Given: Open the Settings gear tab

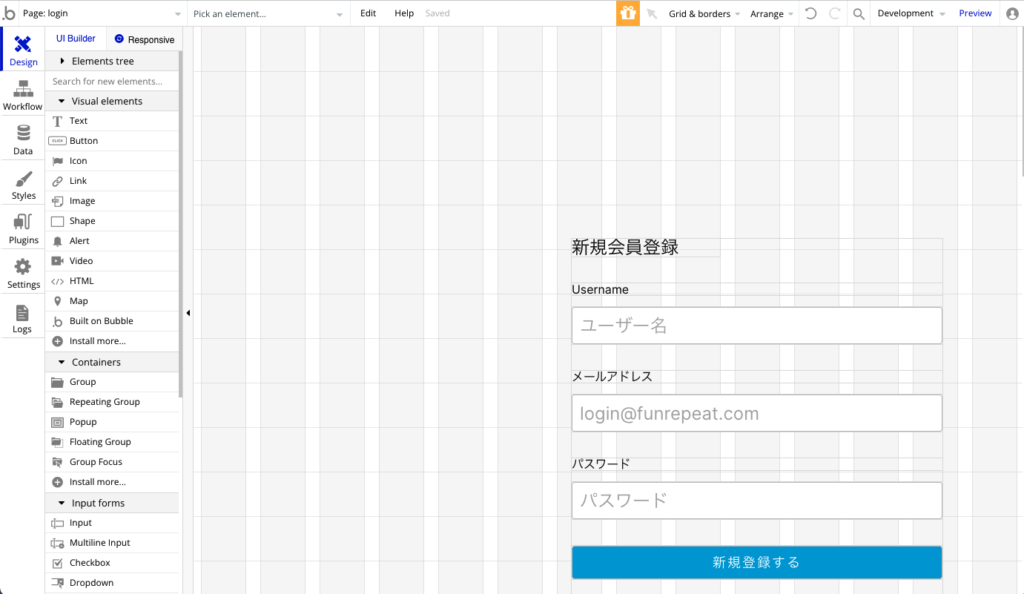Looking at the screenshot, I should pyautogui.click(x=23, y=273).
